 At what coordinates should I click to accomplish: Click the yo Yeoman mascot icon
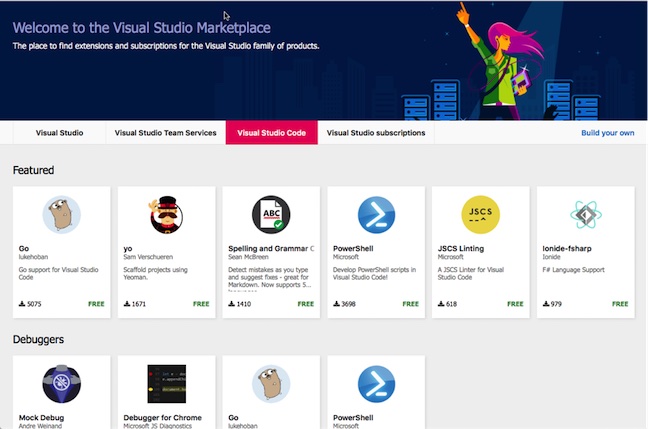point(166,214)
